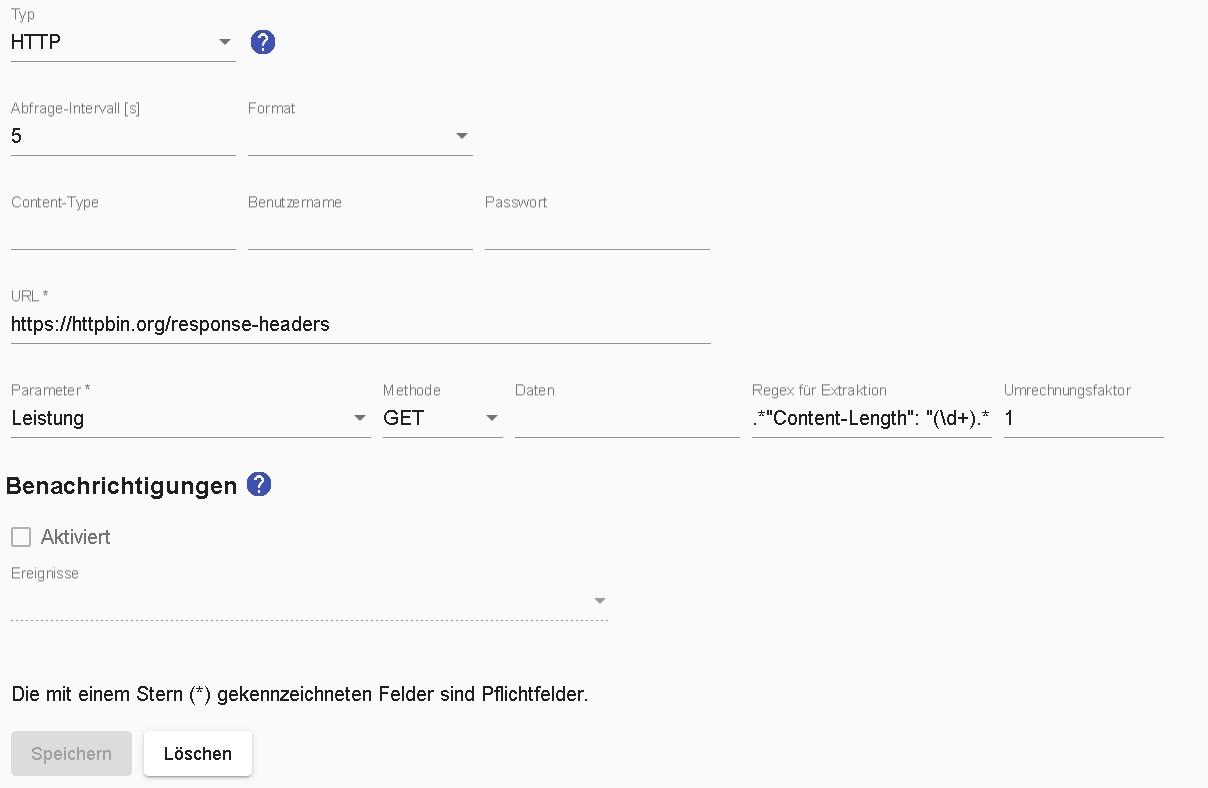Click the Speichern button
Viewport: 1208px width, 788px height.
[x=71, y=754]
